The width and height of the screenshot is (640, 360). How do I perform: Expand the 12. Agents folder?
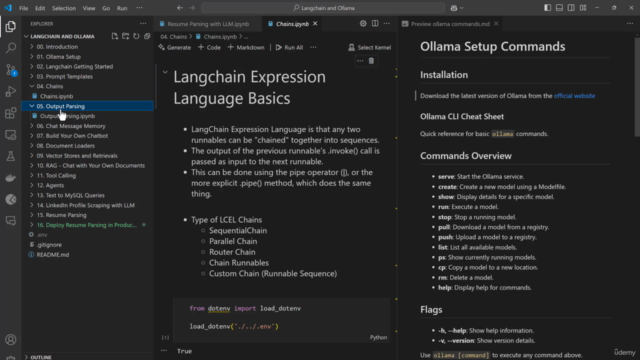(87, 185)
